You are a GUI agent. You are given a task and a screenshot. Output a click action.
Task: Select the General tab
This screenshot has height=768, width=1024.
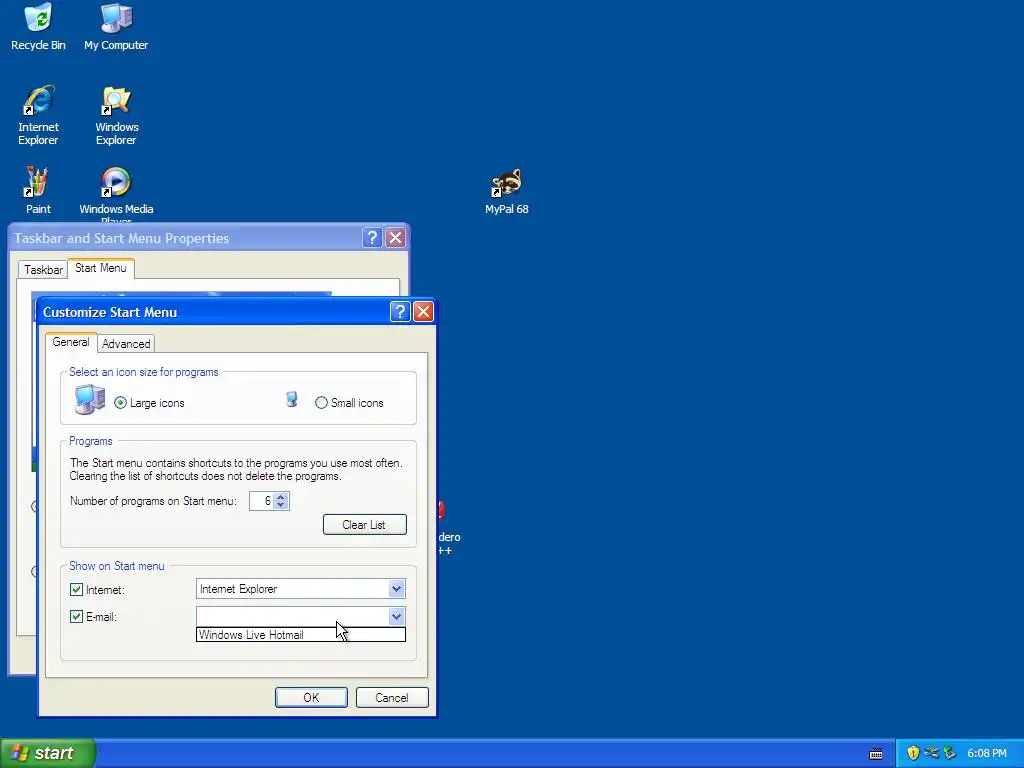71,342
